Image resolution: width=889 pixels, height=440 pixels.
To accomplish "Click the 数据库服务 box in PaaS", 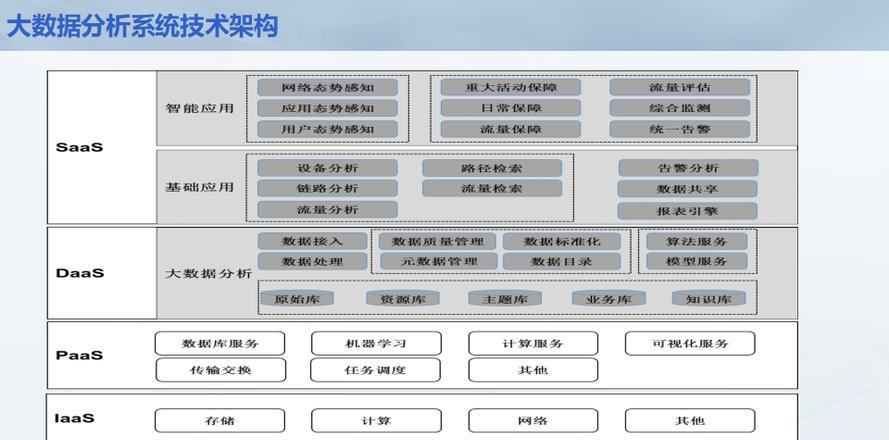I will 220,344.
